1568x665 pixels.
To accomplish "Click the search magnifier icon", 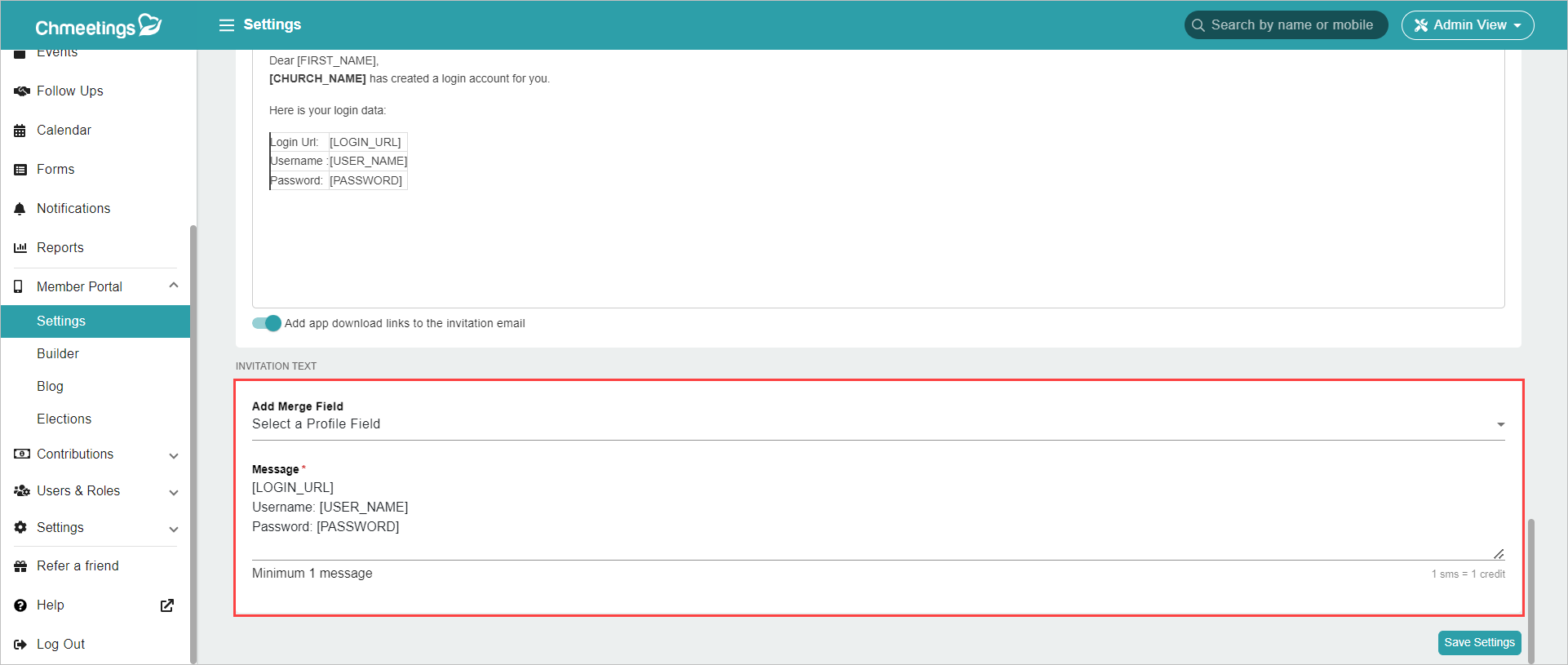I will [1198, 25].
